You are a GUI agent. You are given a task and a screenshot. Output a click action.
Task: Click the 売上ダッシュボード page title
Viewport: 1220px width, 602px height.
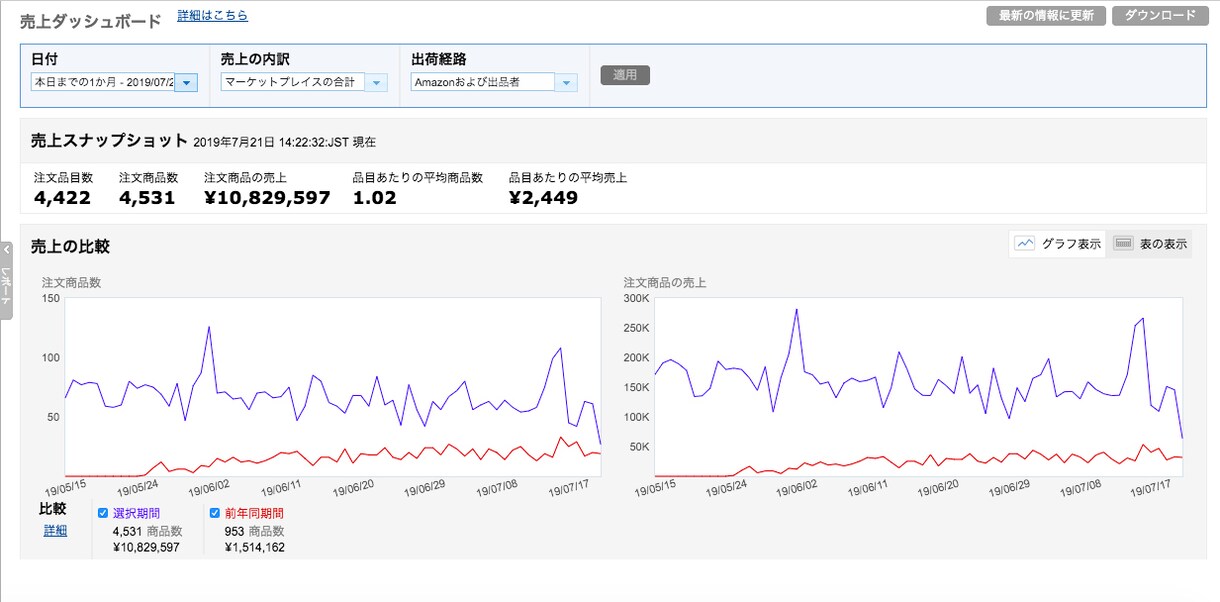tap(90, 20)
